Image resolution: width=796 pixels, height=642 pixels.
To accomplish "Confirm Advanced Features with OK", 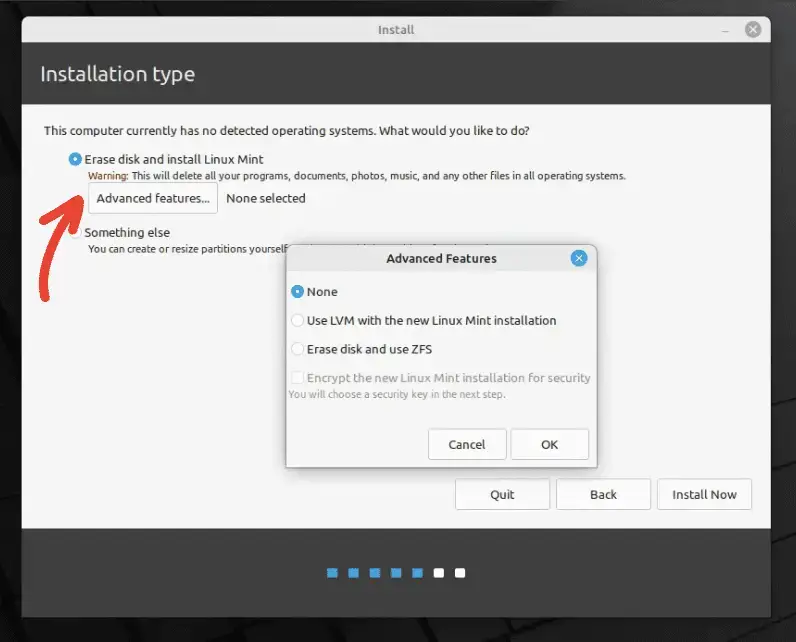I will tap(549, 445).
